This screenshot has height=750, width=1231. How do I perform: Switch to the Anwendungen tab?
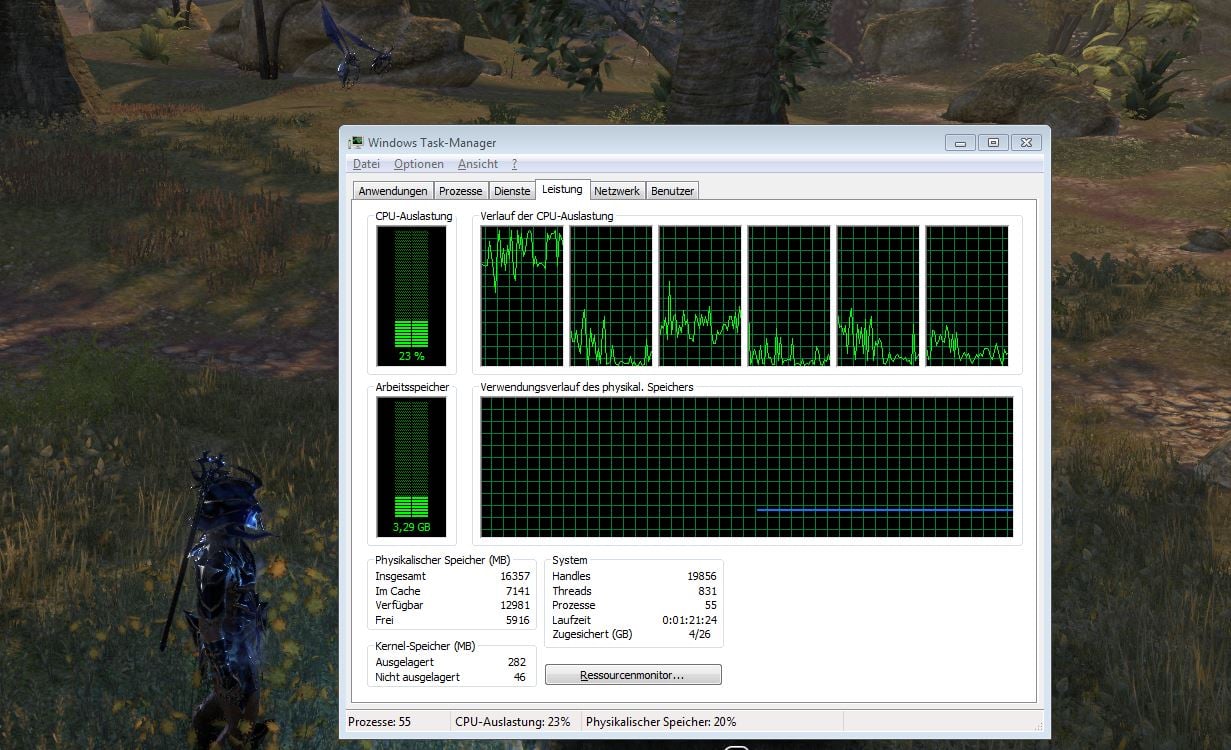[393, 191]
